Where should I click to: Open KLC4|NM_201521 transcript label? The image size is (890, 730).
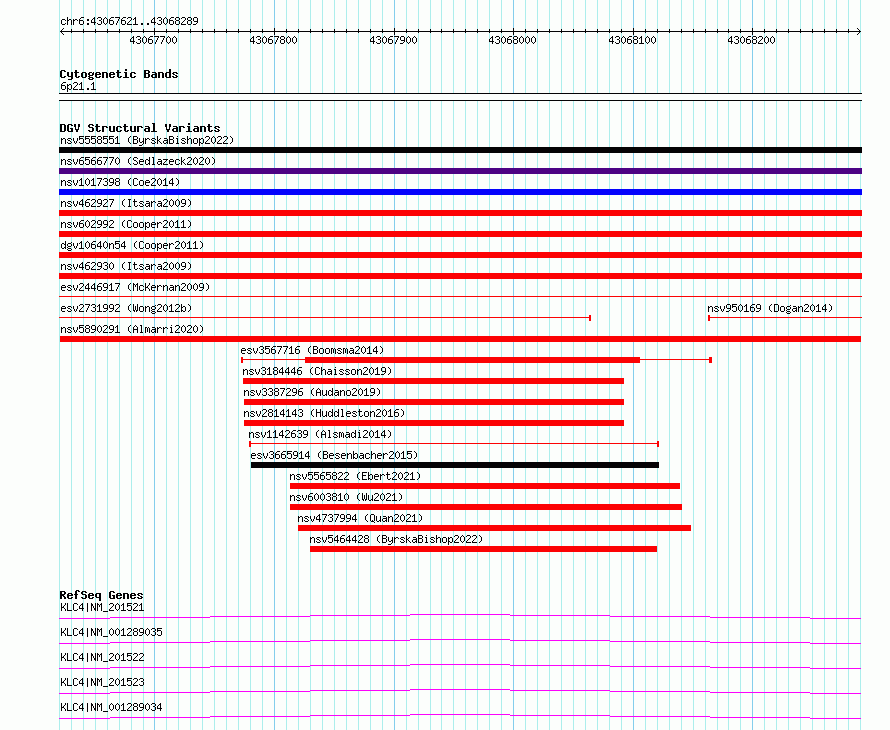[x=102, y=607]
